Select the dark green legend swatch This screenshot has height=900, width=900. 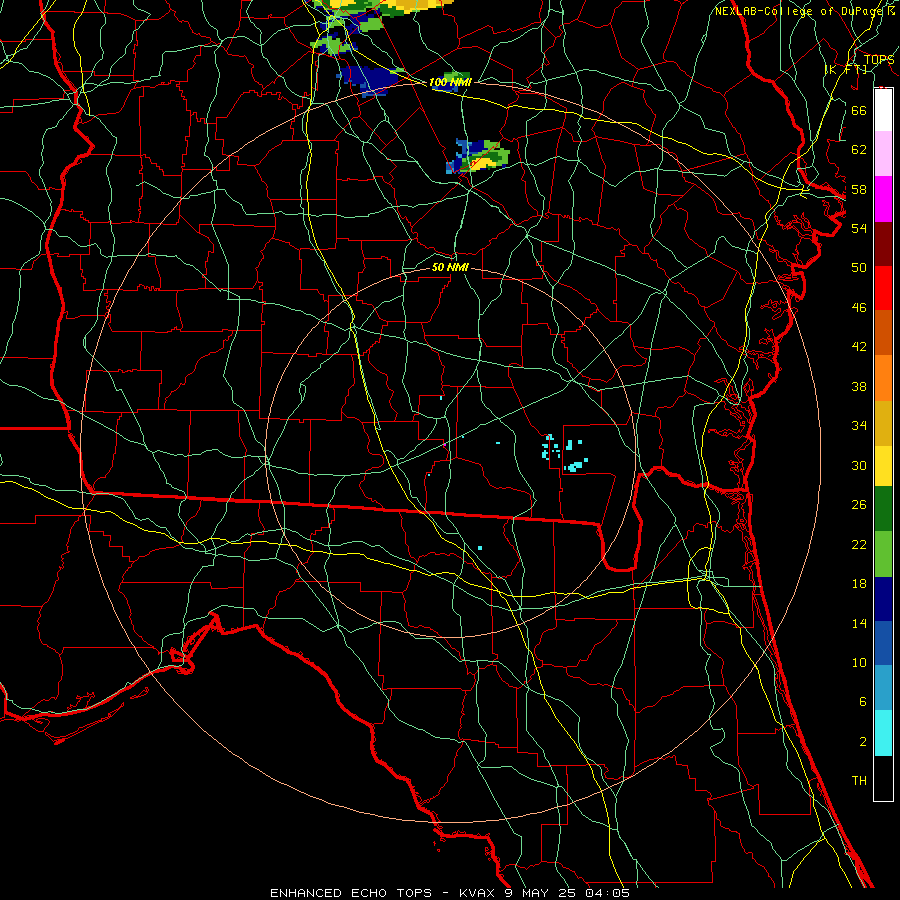[x=883, y=509]
